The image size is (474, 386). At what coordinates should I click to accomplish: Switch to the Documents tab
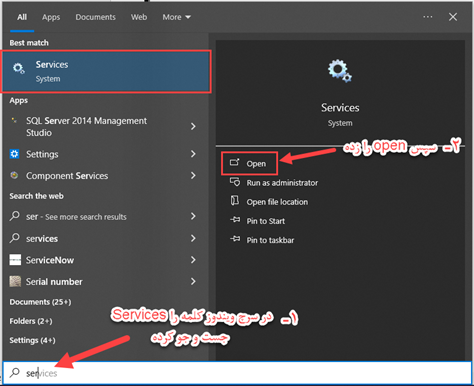pyautogui.click(x=95, y=17)
